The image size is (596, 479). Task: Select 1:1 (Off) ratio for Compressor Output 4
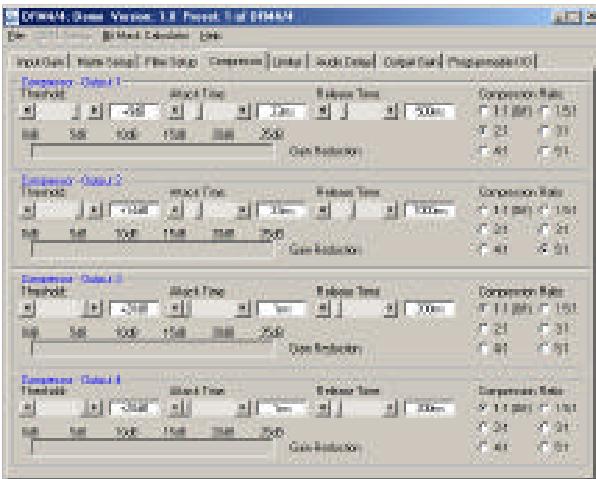pos(484,408)
